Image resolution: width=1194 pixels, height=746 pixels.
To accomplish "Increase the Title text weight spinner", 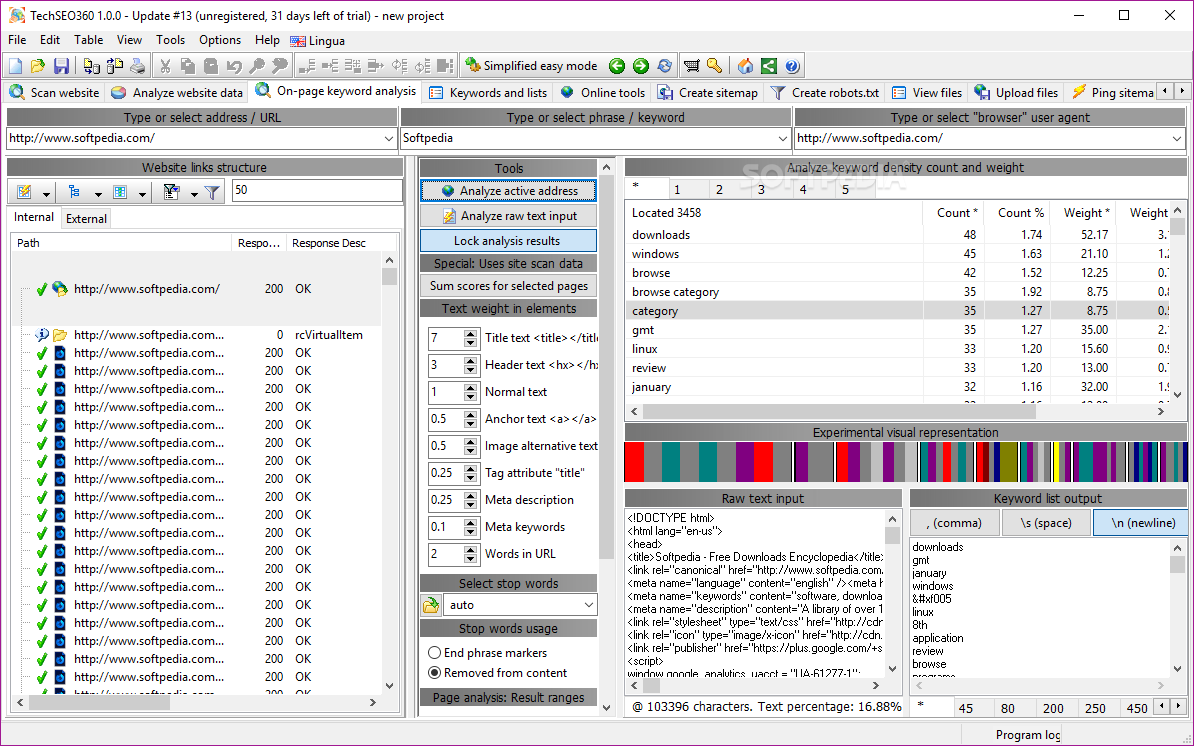I will [x=471, y=333].
